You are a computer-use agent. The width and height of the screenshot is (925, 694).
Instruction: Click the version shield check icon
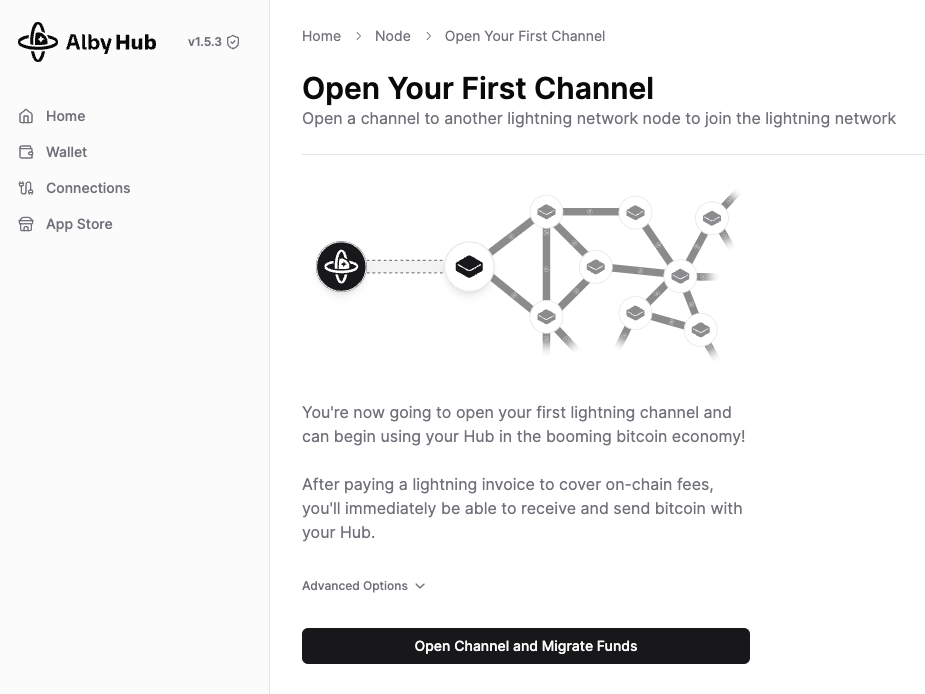click(233, 42)
